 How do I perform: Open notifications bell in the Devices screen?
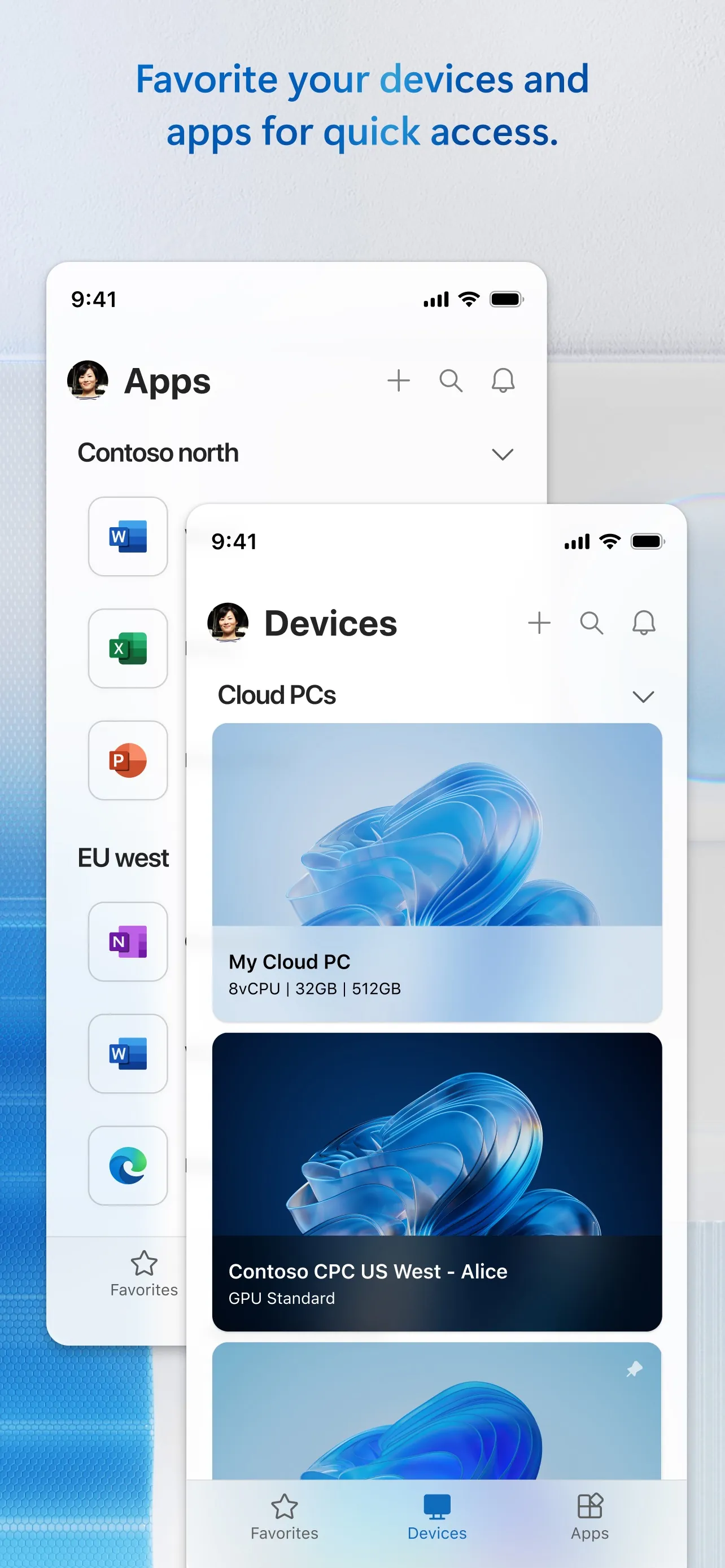point(644,623)
